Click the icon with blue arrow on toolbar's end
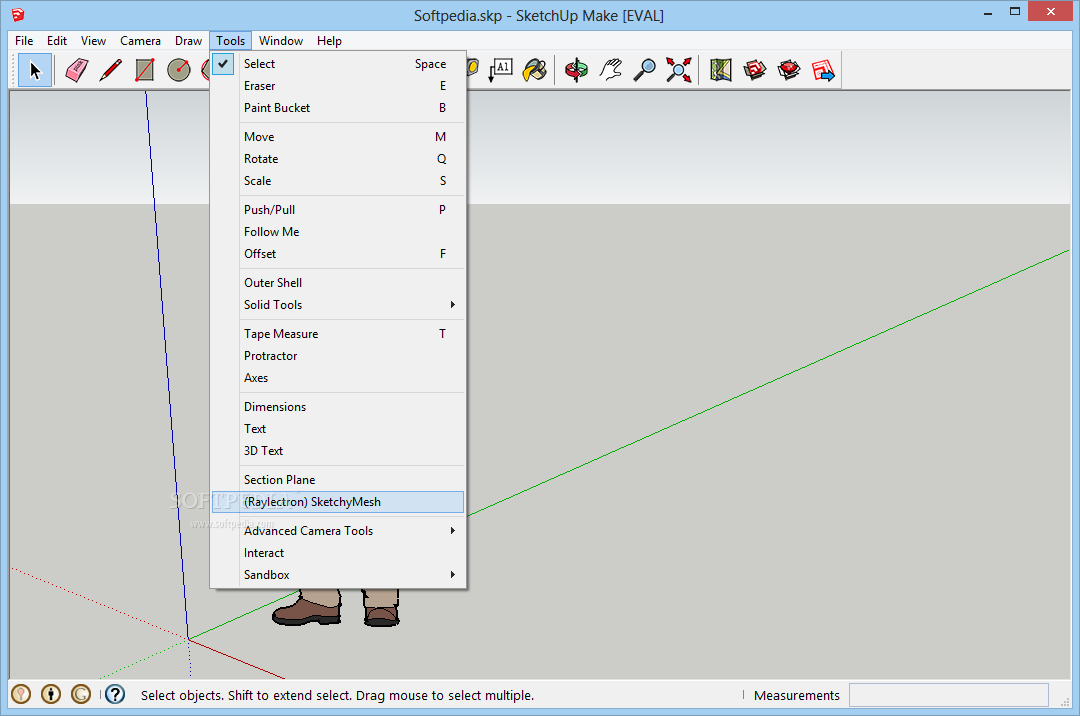The height and width of the screenshot is (716, 1080). [823, 70]
